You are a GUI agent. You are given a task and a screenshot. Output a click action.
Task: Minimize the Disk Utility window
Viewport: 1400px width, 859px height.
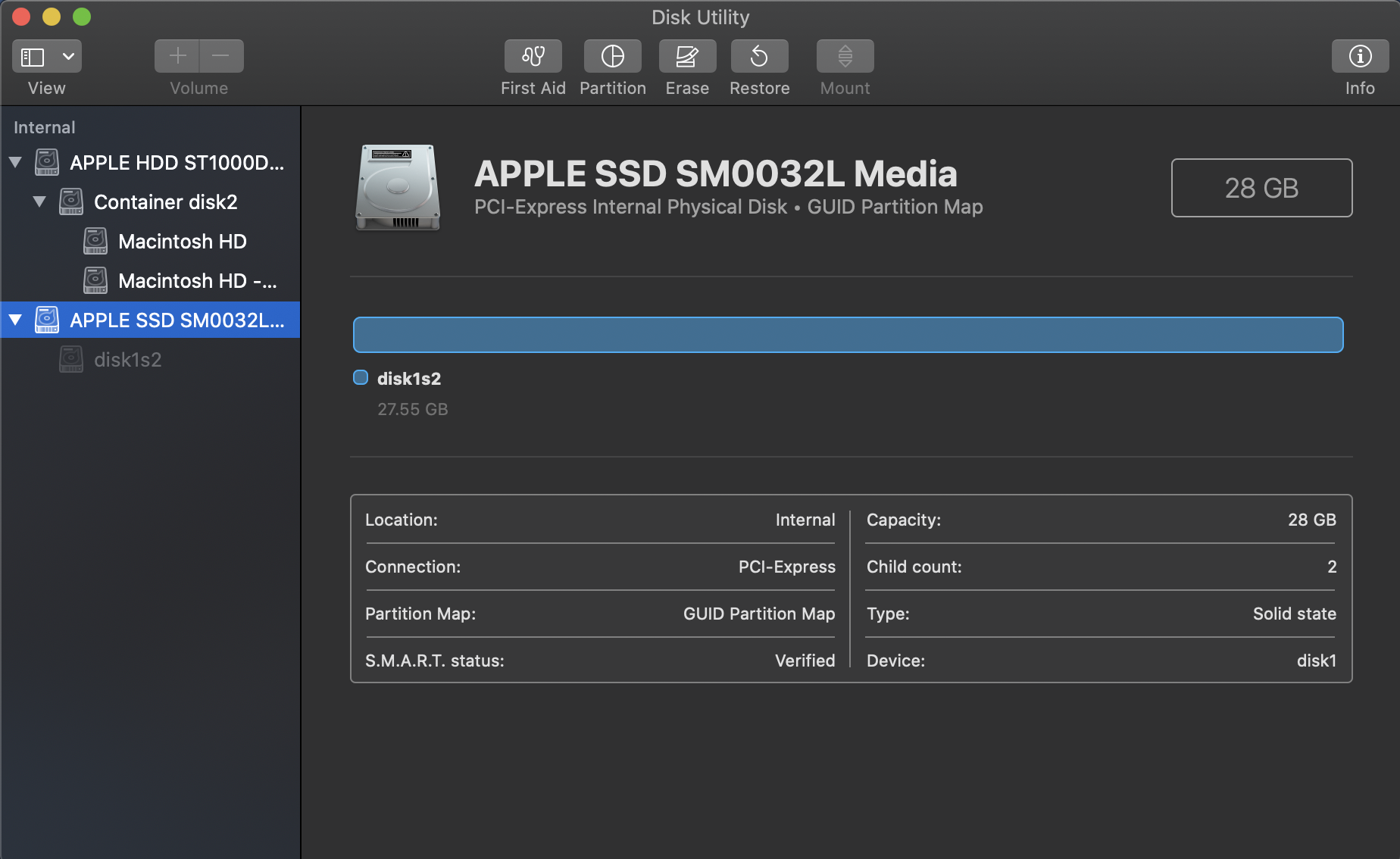52,17
